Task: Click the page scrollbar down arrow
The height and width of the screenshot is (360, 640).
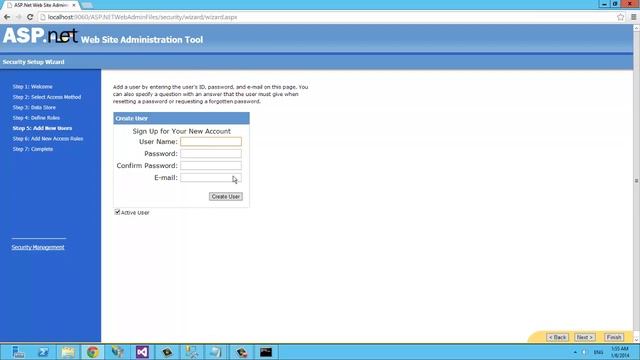Action: pos(636,339)
